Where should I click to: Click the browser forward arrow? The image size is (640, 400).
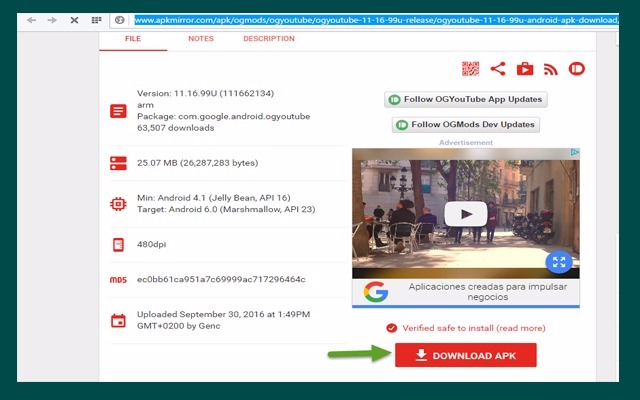click(52, 19)
